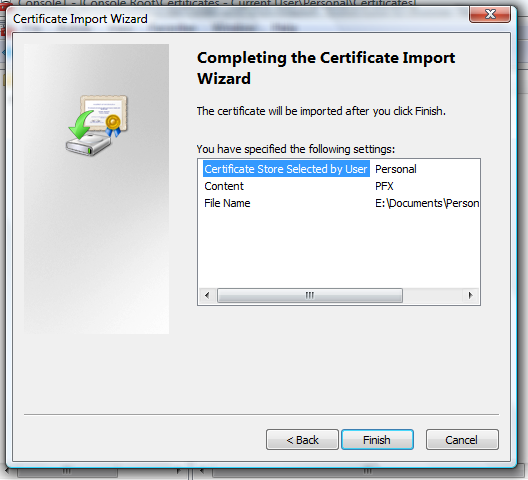Click the Personal store value

(396, 169)
